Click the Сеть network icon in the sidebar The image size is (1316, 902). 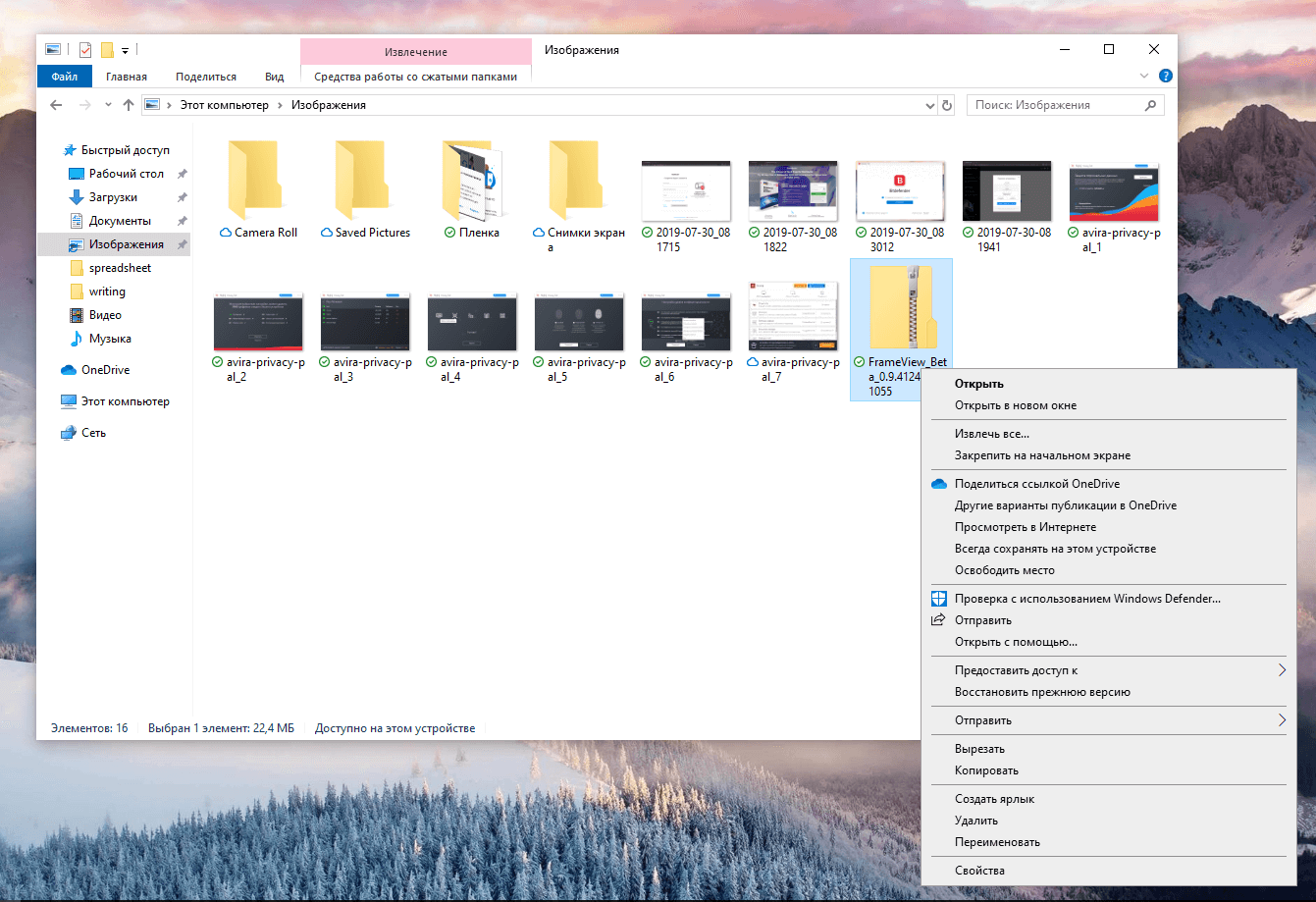coord(70,432)
